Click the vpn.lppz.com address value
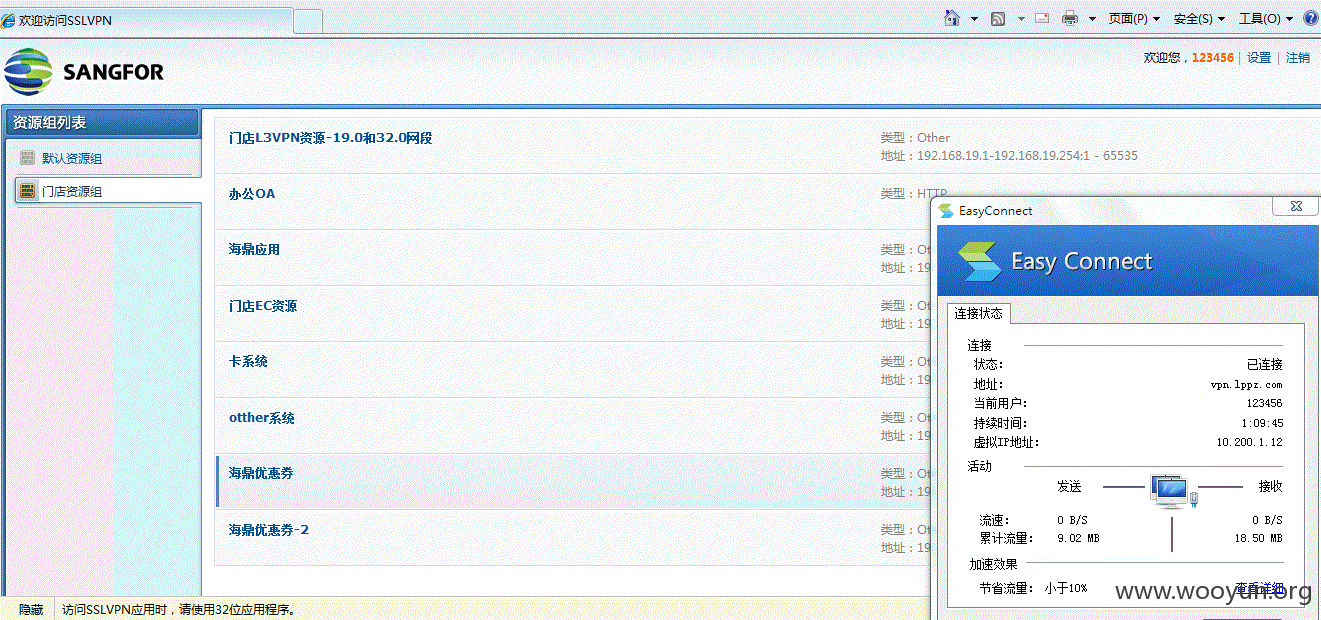Viewport: 1321px width, 620px height. tap(1246, 384)
